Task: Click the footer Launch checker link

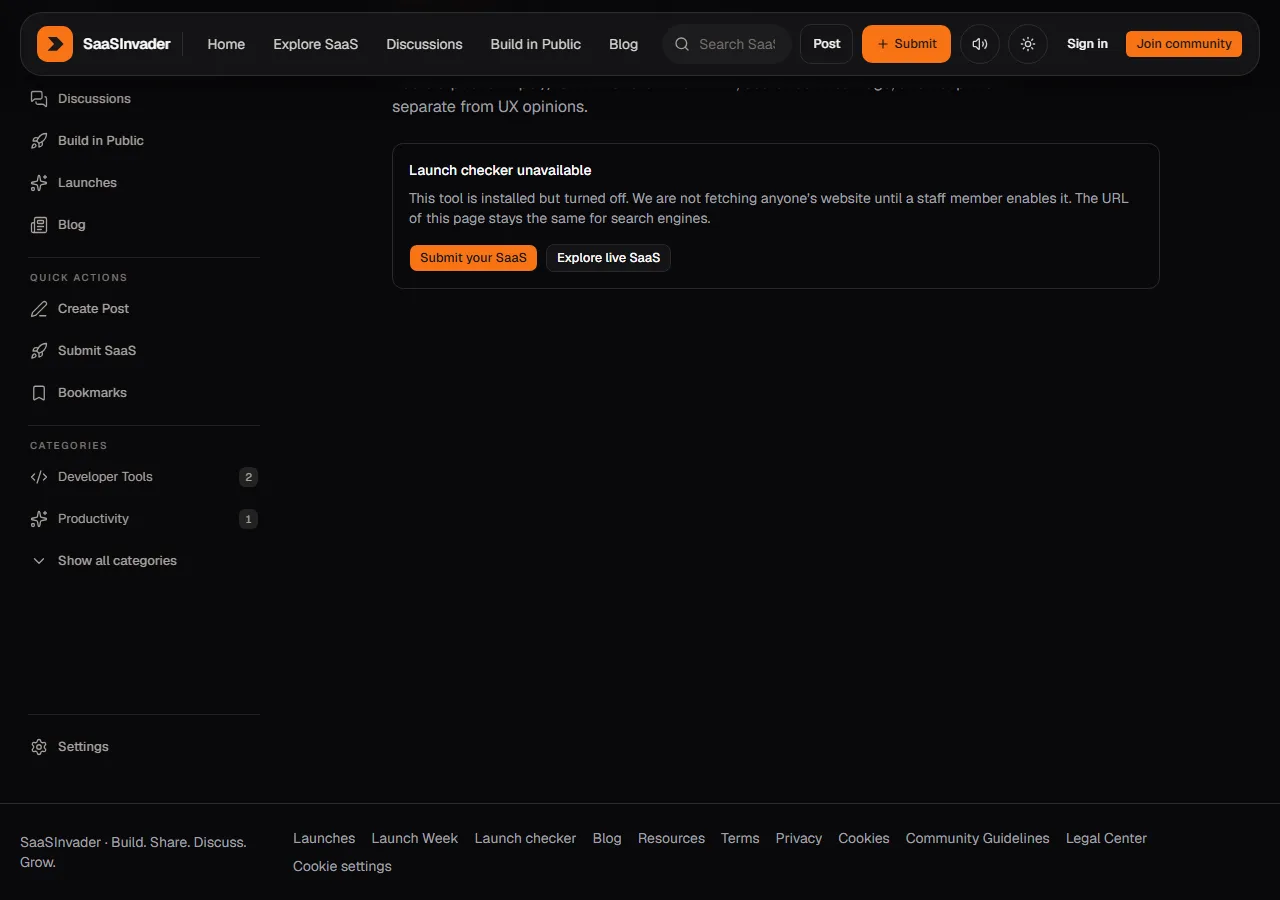Action: coord(525,839)
